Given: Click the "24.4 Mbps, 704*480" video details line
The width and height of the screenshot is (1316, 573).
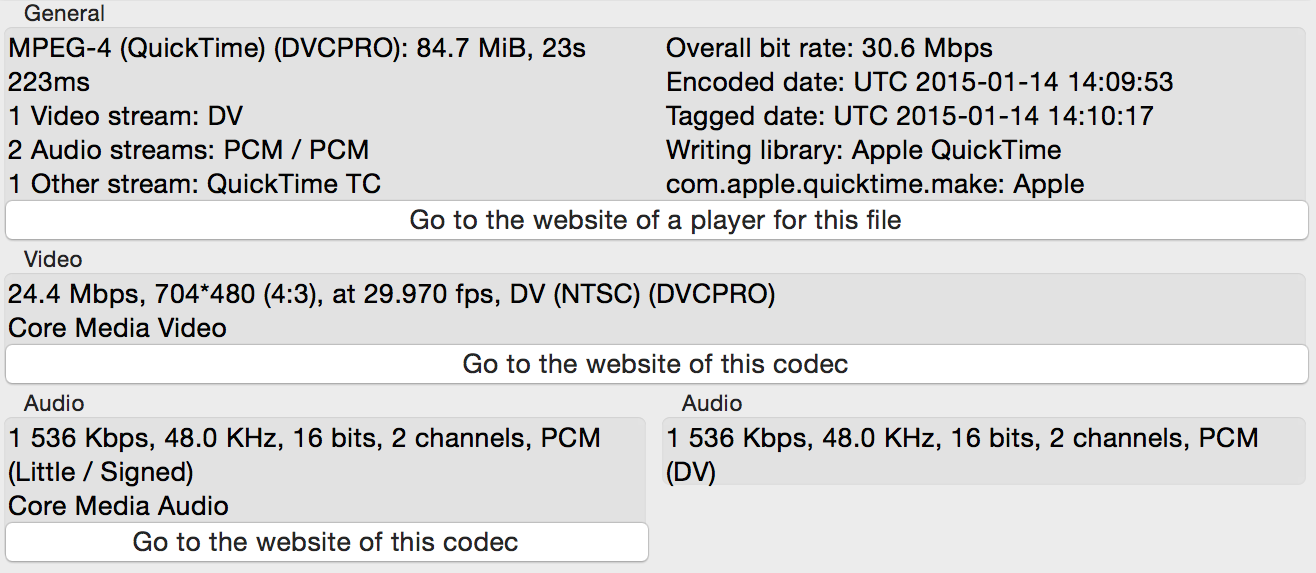Looking at the screenshot, I should pos(391,294).
